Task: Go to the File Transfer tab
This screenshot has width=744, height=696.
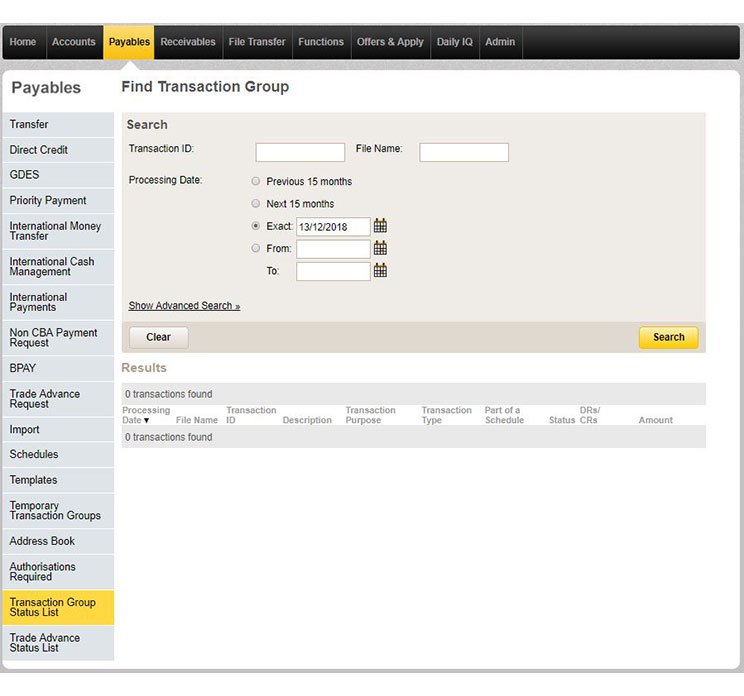Action: coord(257,42)
